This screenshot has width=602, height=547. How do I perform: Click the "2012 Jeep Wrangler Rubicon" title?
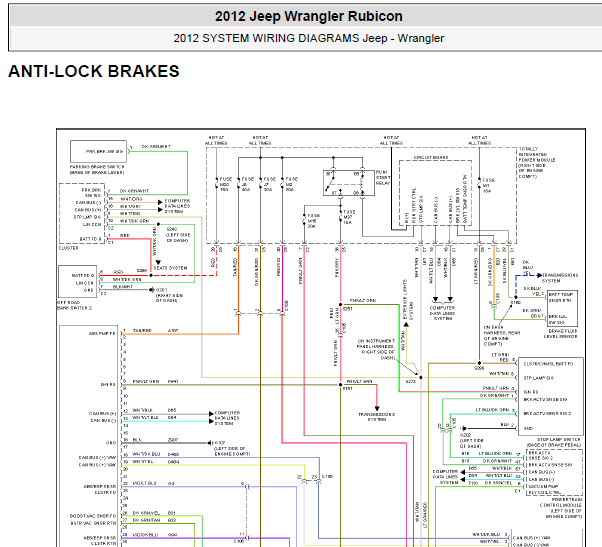coord(309,17)
